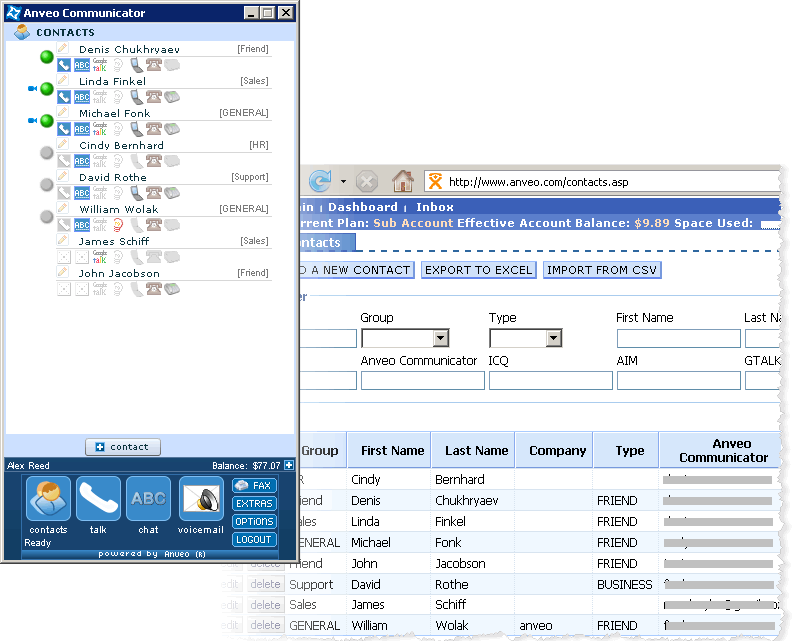The height and width of the screenshot is (641, 793).
Task: Sort by First Name column header
Action: [389, 450]
